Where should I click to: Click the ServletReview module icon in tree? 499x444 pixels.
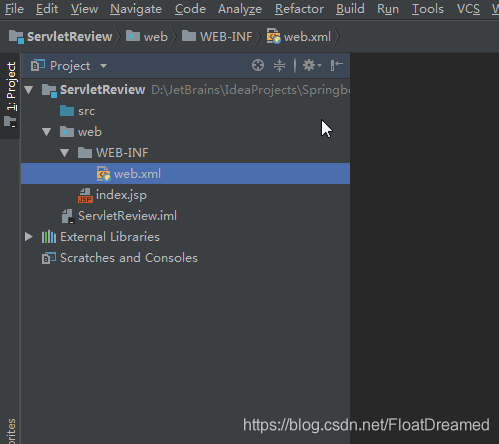49,90
